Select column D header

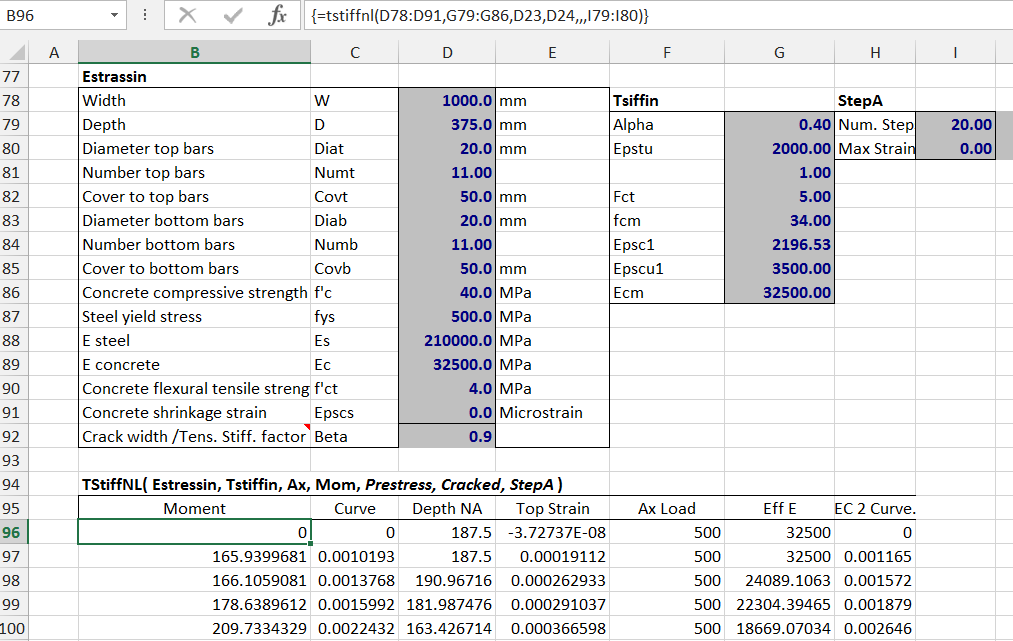click(447, 53)
